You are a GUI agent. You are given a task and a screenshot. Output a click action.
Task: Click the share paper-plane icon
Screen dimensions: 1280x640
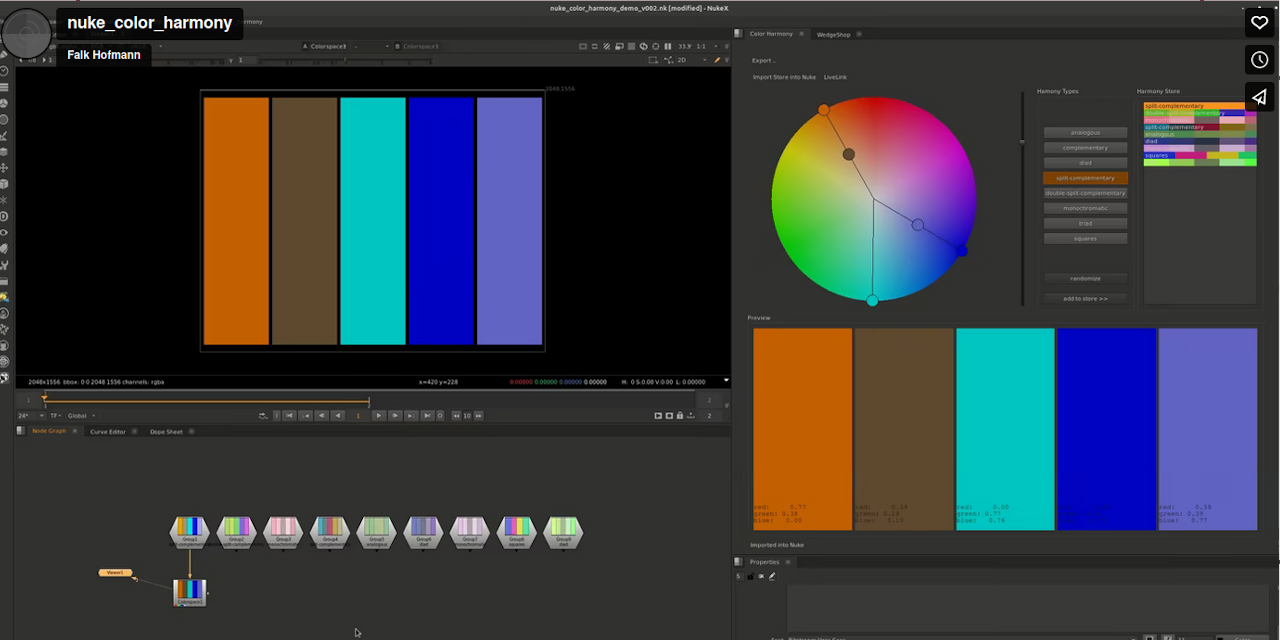[1259, 97]
